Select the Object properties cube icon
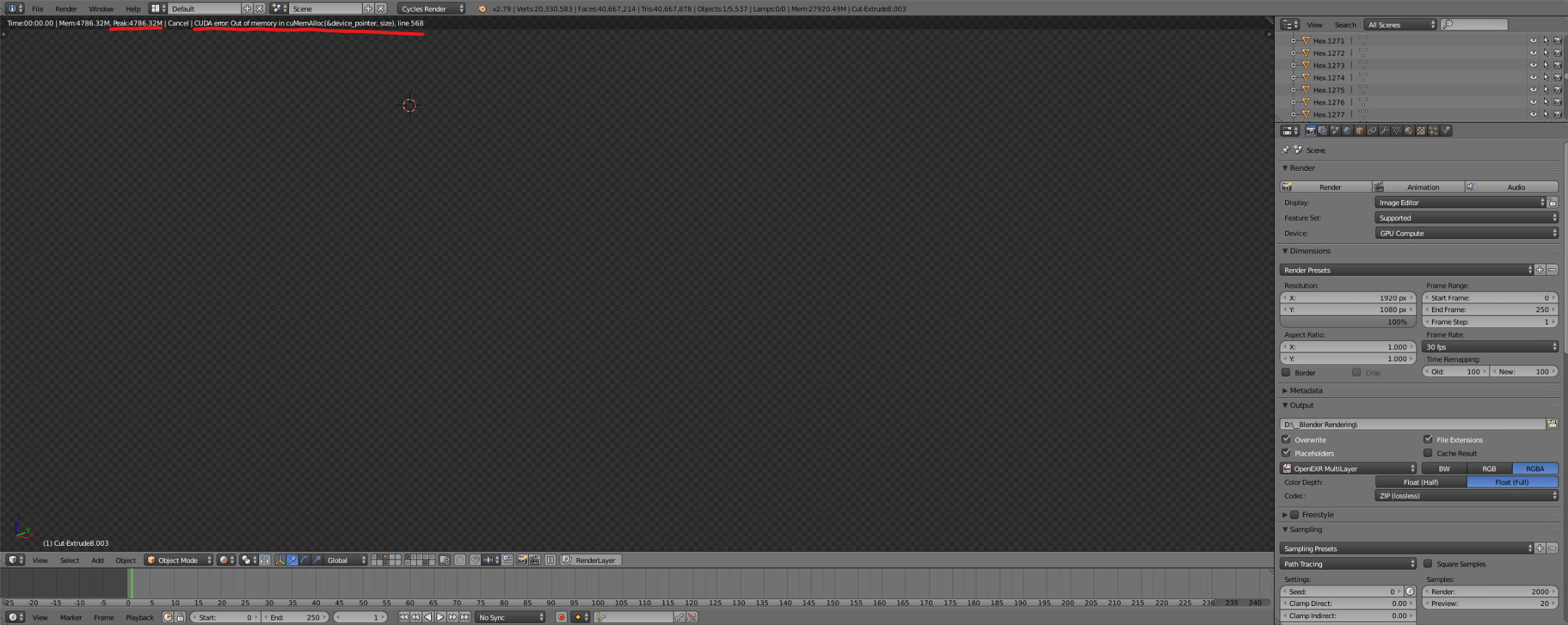The height and width of the screenshot is (625, 1568). coord(1358,130)
